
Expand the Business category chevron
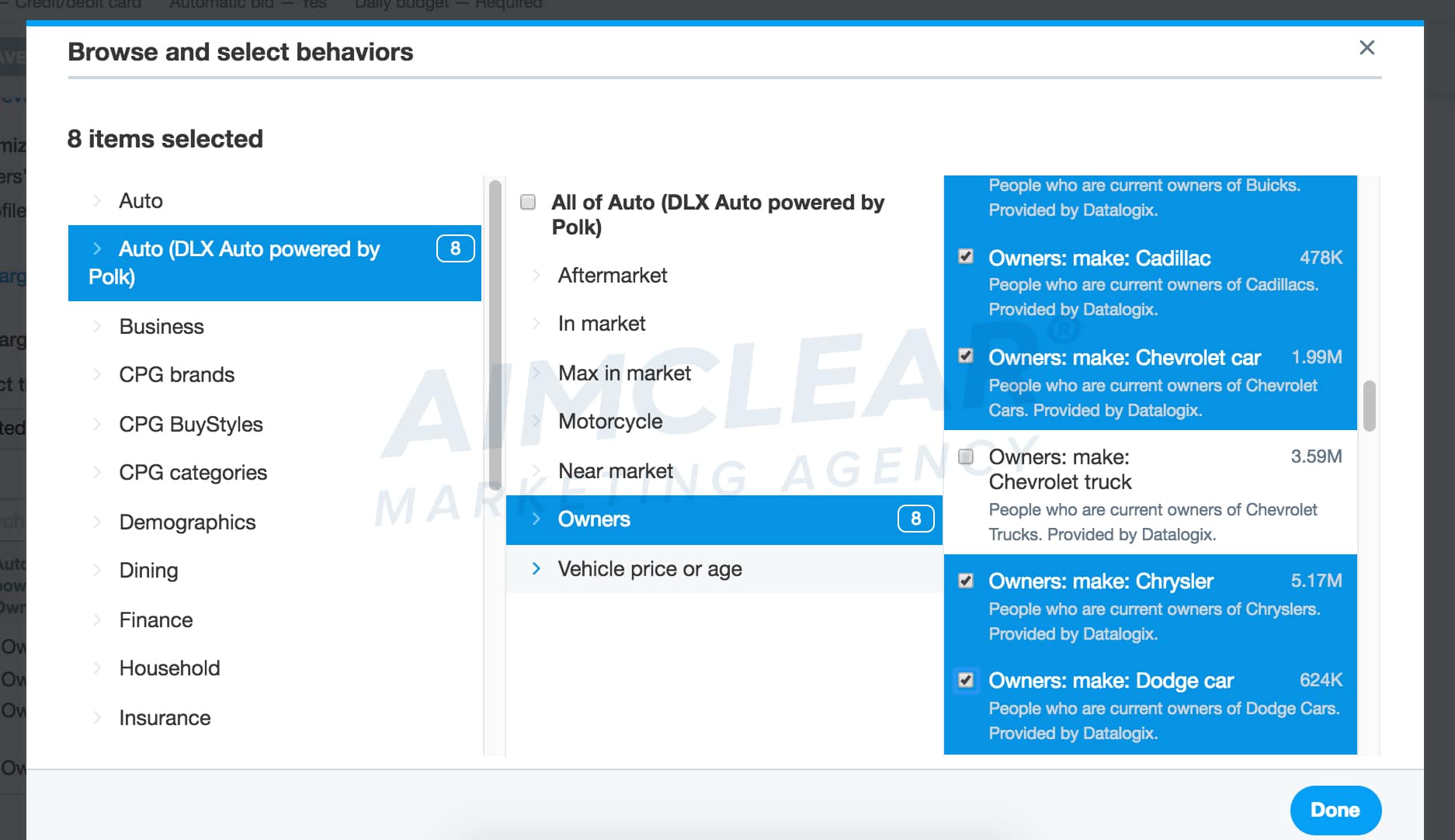tap(97, 327)
